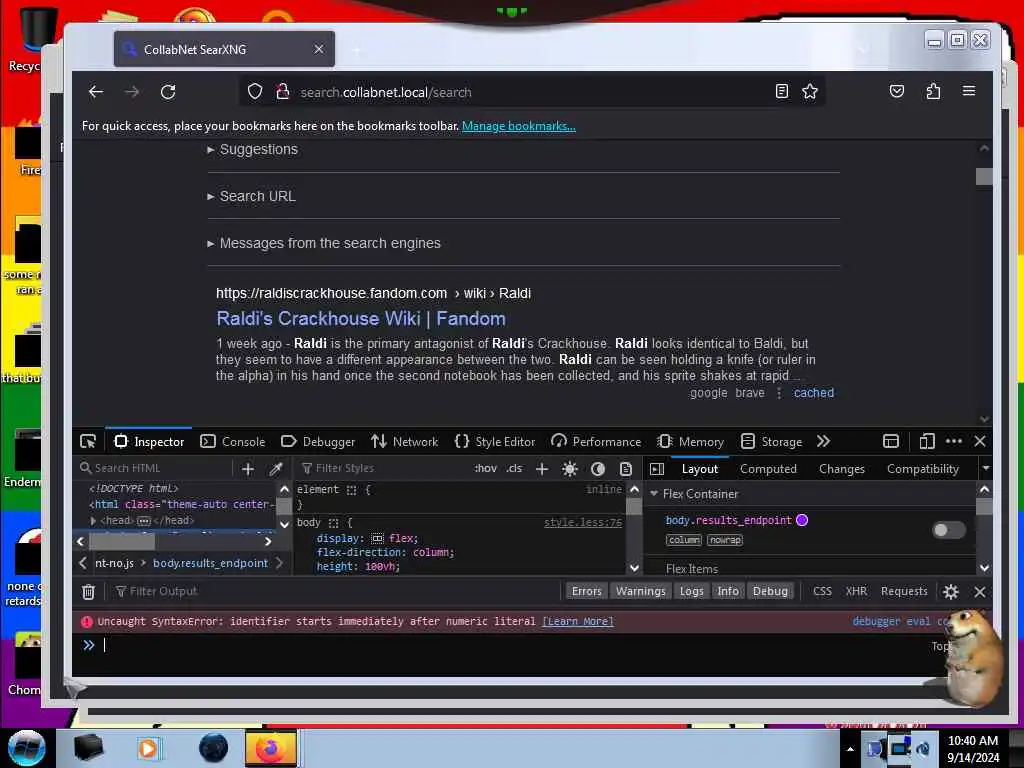Open console settings gear icon
This screenshot has height=768, width=1024.
coord(950,592)
